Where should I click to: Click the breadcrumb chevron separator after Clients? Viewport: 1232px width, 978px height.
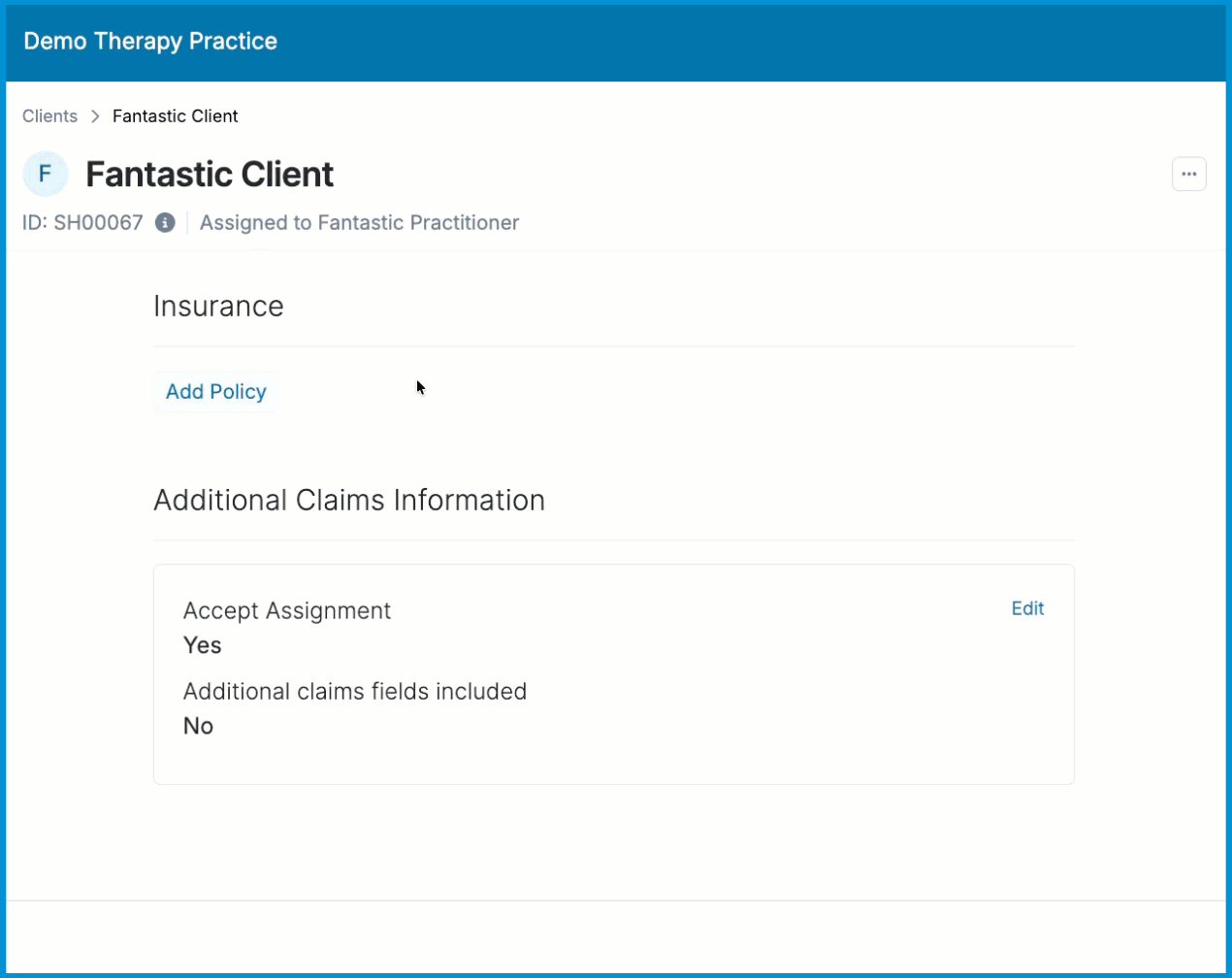[95, 115]
